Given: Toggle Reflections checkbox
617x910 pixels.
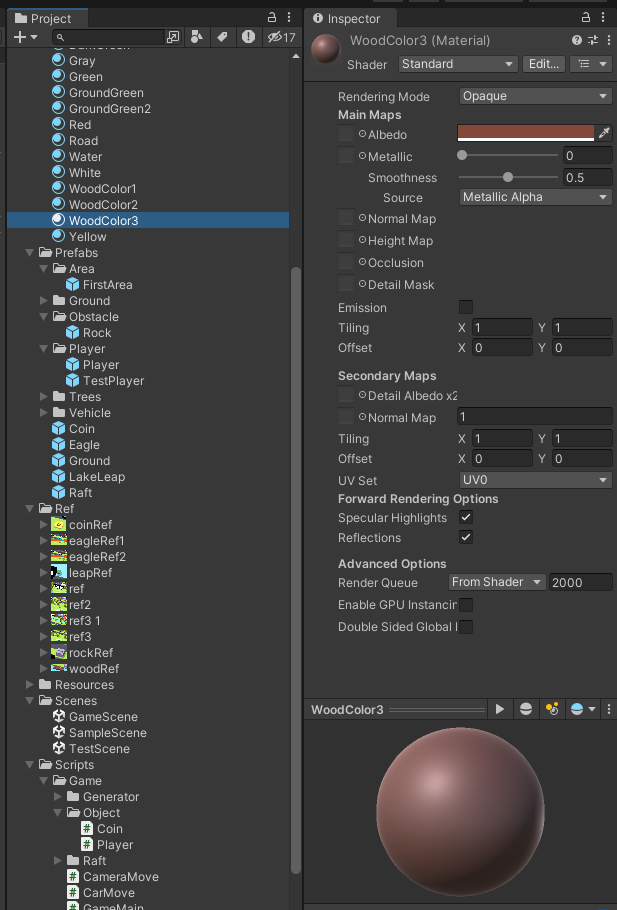Looking at the screenshot, I should tap(466, 537).
